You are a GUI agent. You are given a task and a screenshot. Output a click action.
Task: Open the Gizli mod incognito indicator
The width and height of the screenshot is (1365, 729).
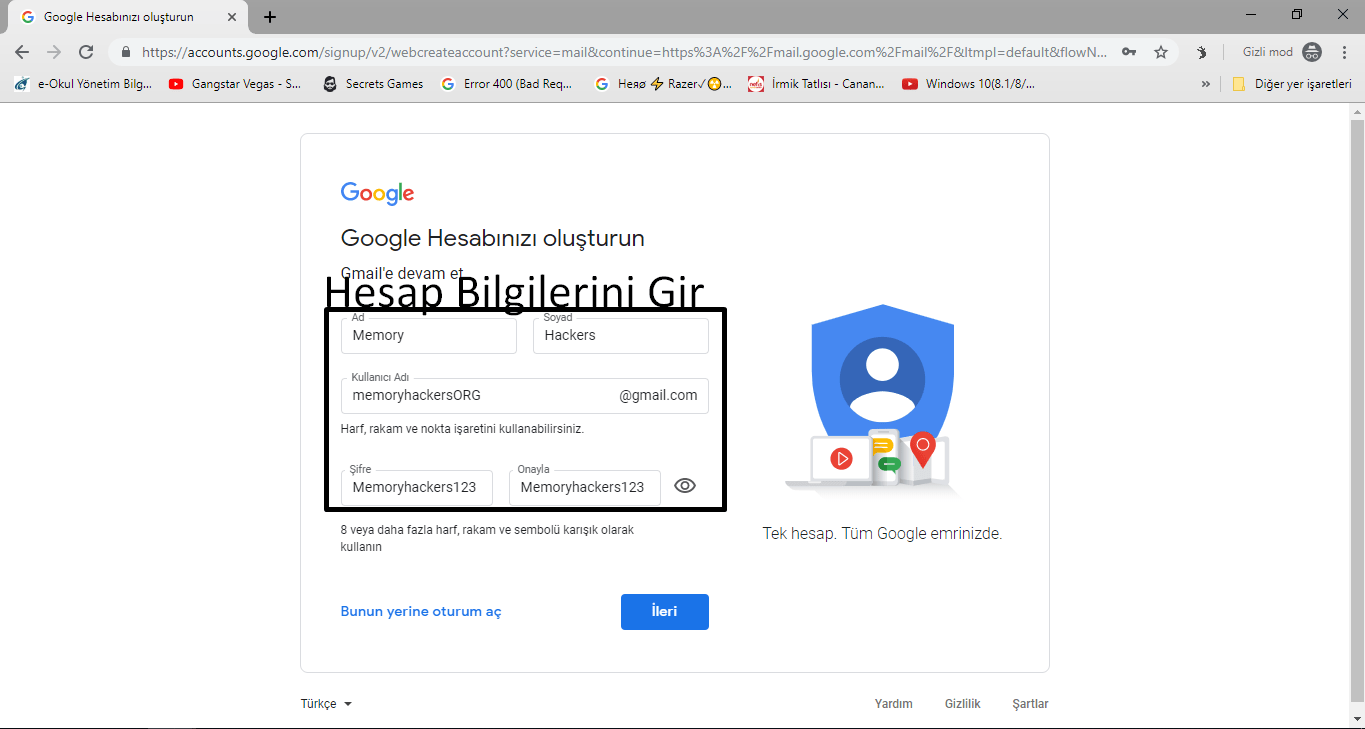[x=1282, y=52]
